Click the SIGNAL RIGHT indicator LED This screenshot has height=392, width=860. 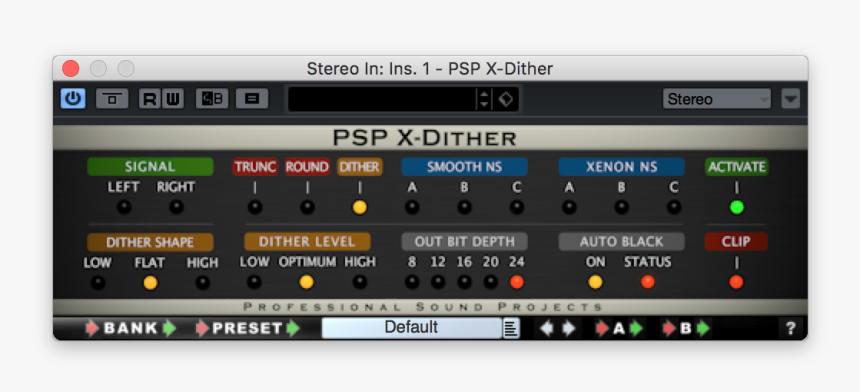176,207
